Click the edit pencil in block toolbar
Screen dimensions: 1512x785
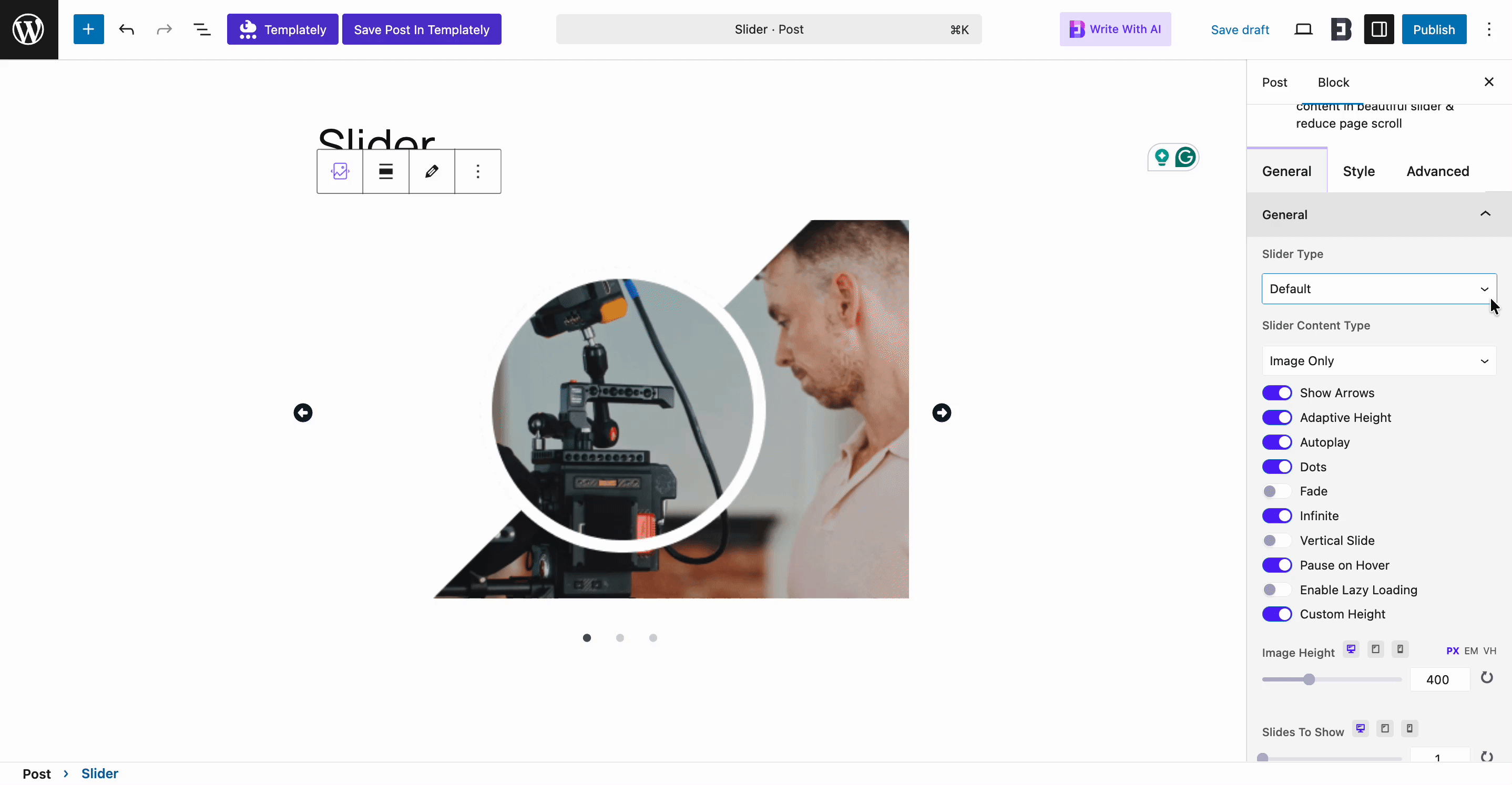(432, 171)
